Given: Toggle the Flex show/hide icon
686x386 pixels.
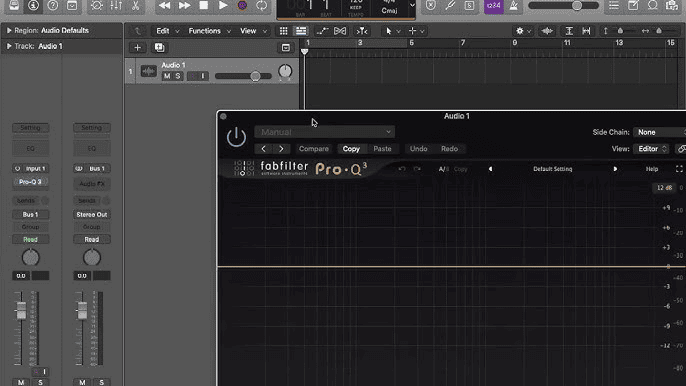Looking at the screenshot, I should click(340, 31).
